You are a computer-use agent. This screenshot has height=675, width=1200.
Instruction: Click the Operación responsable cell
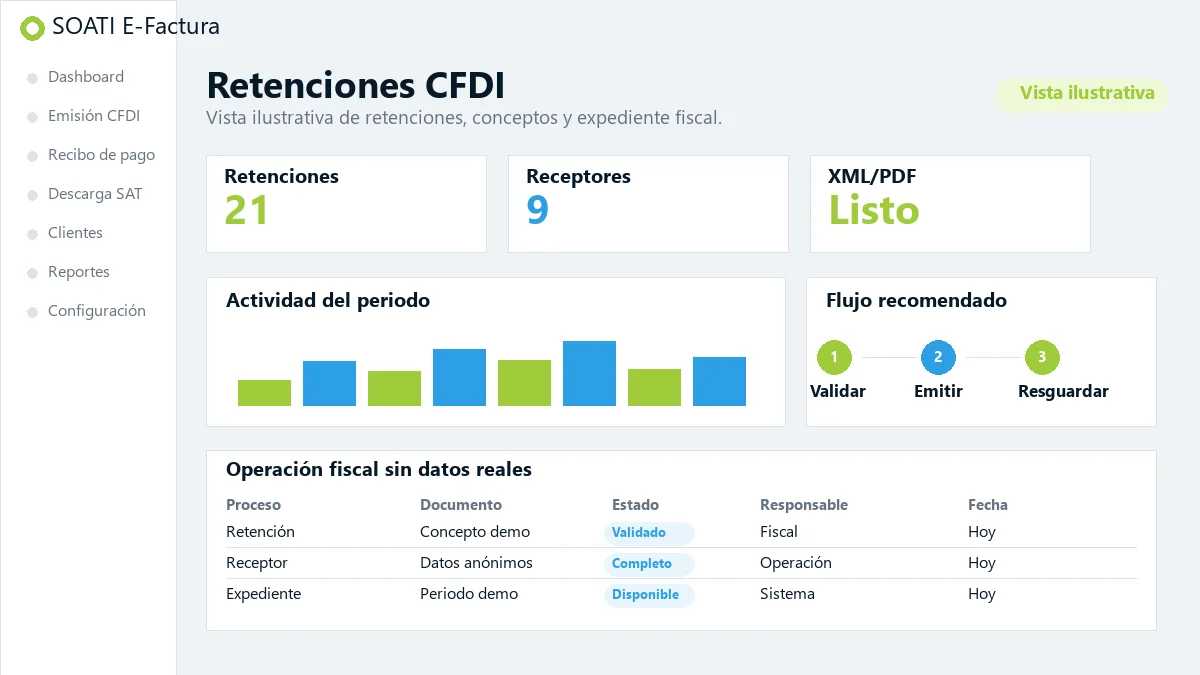pyautogui.click(x=796, y=563)
